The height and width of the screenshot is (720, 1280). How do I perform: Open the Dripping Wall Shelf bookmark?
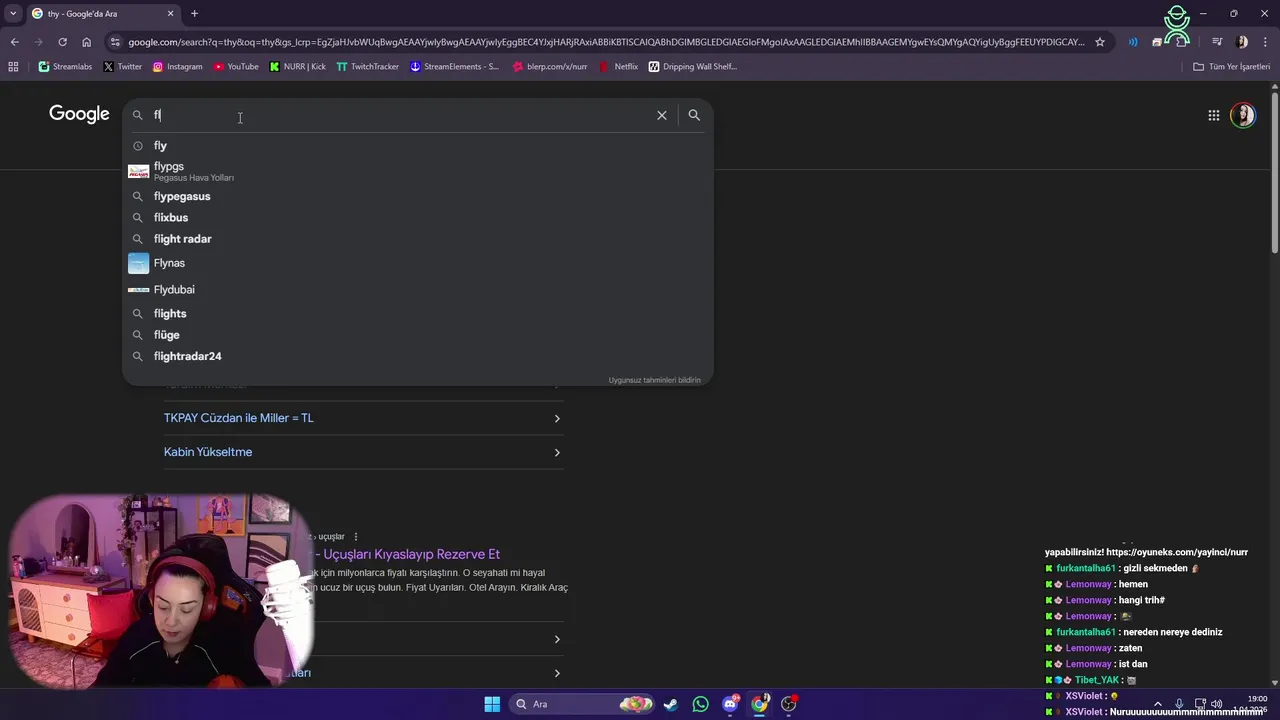(693, 67)
